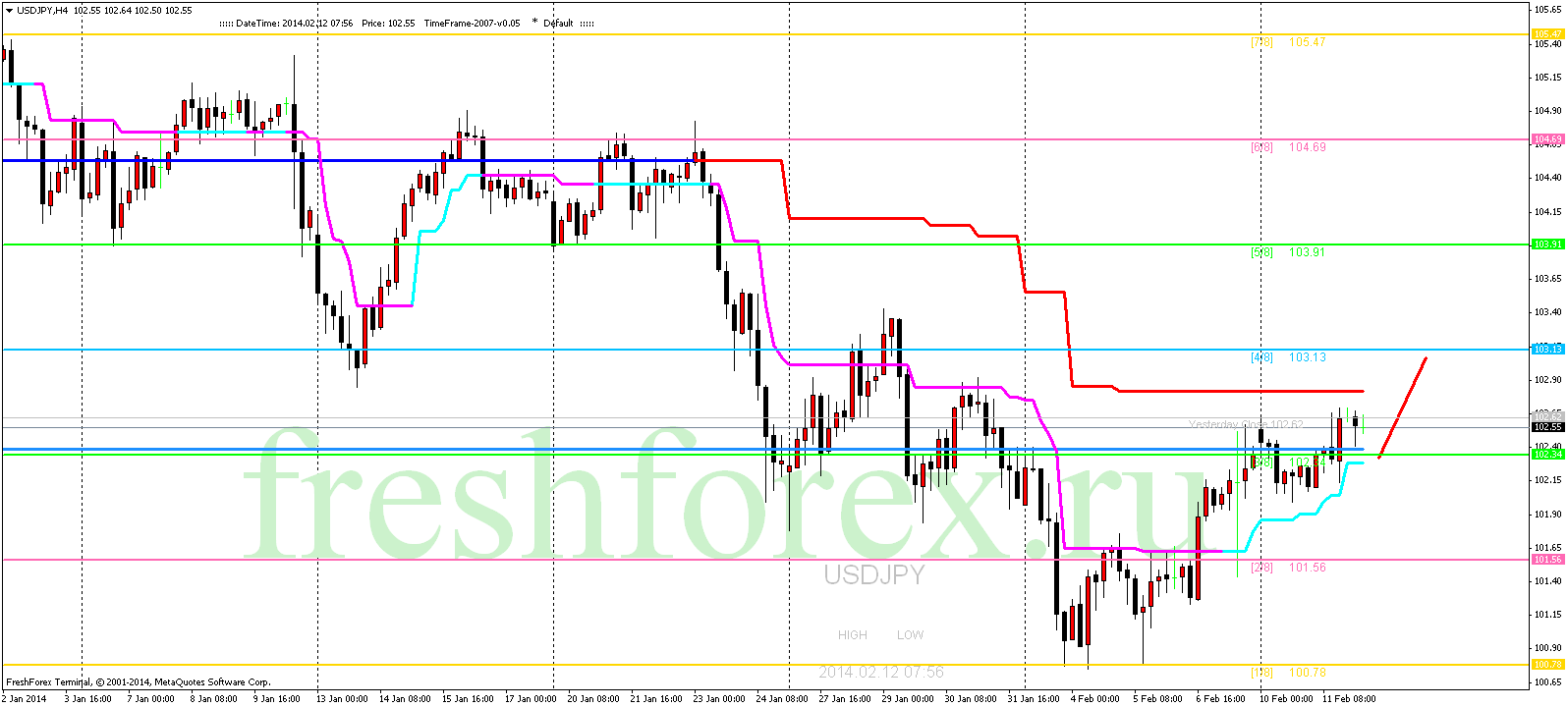
Task: Click the grey USDJPY watermark label
Action: pyautogui.click(x=874, y=575)
